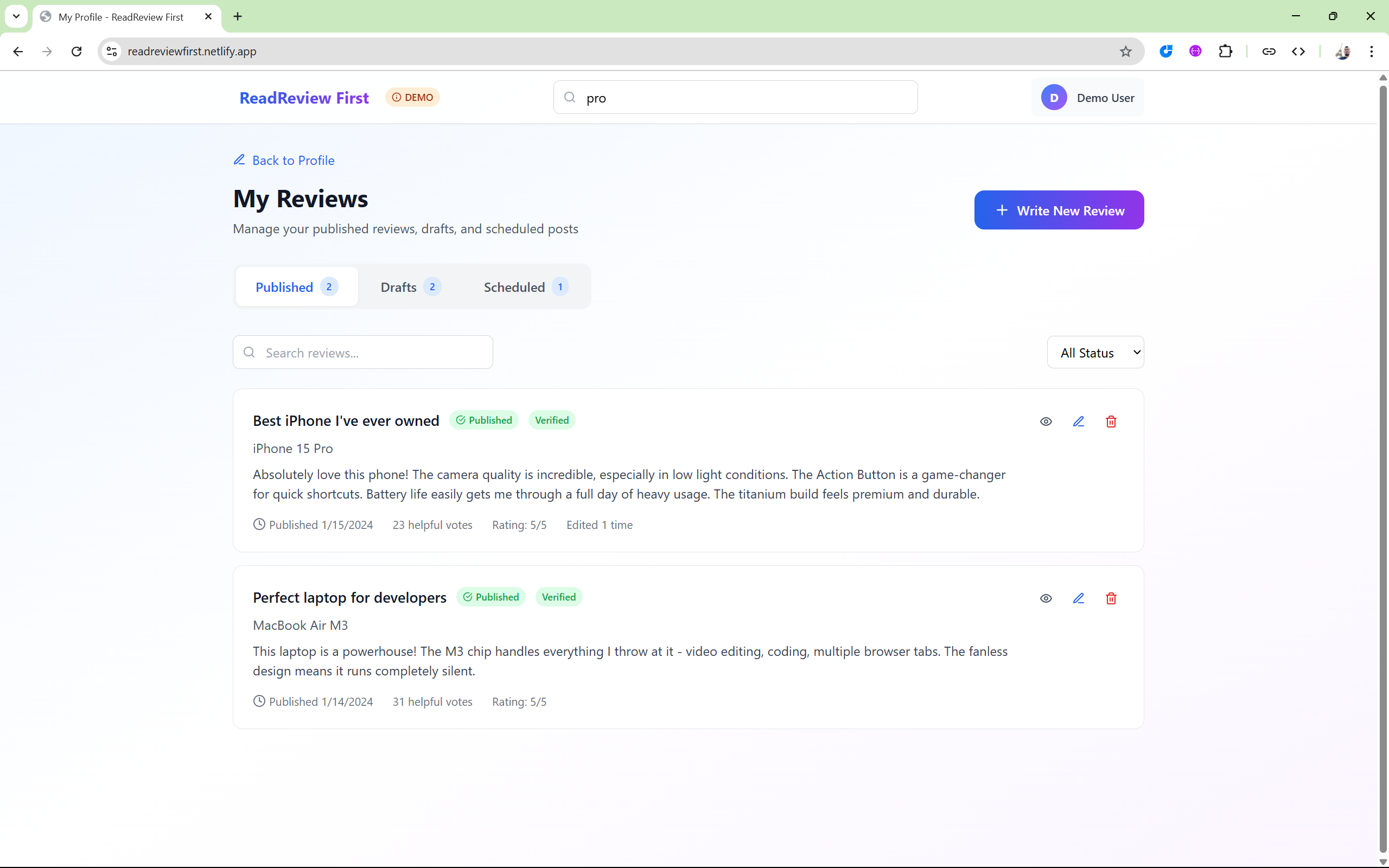This screenshot has width=1389, height=868.
Task: View the iPhone 15 Pro review via eye icon
Action: tap(1046, 422)
